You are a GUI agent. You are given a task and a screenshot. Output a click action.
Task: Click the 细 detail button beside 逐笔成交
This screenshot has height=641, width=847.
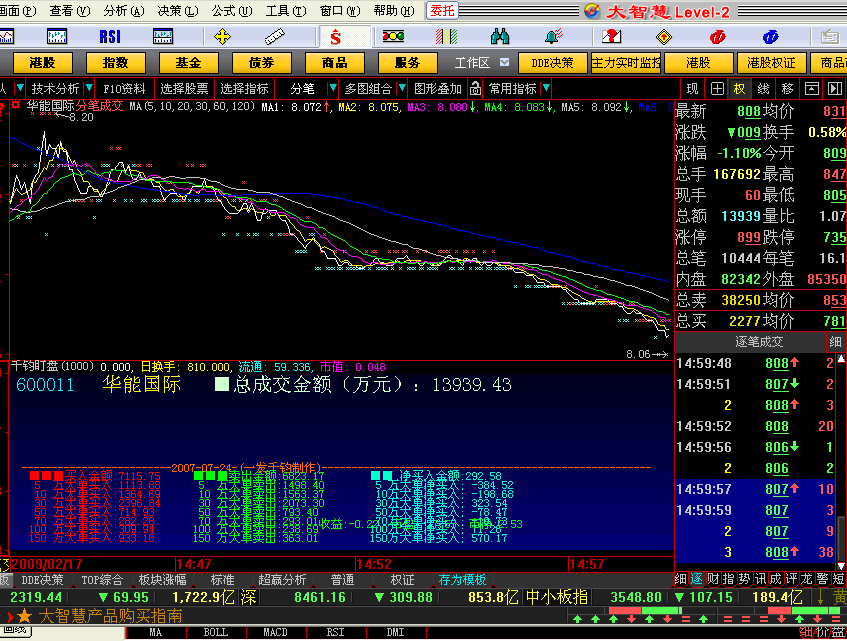[x=835, y=341]
